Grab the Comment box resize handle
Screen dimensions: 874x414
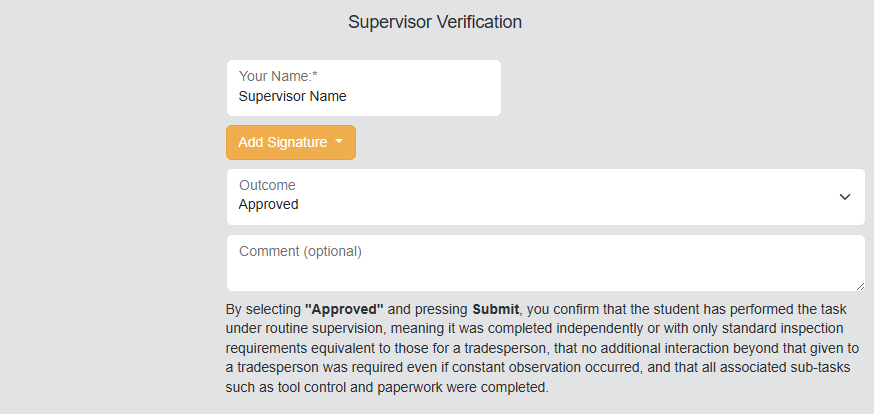click(x=859, y=285)
